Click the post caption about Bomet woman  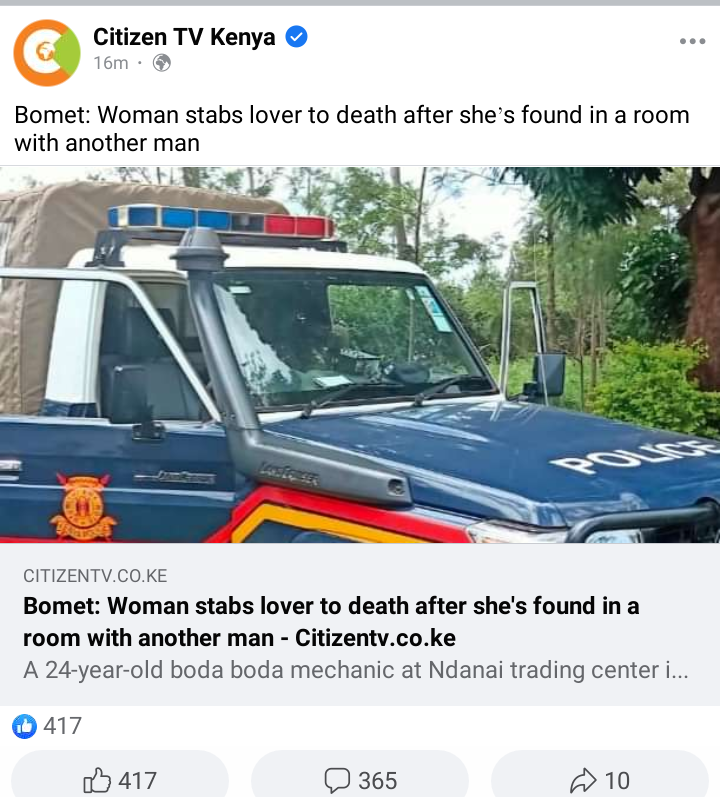pyautogui.click(x=352, y=129)
